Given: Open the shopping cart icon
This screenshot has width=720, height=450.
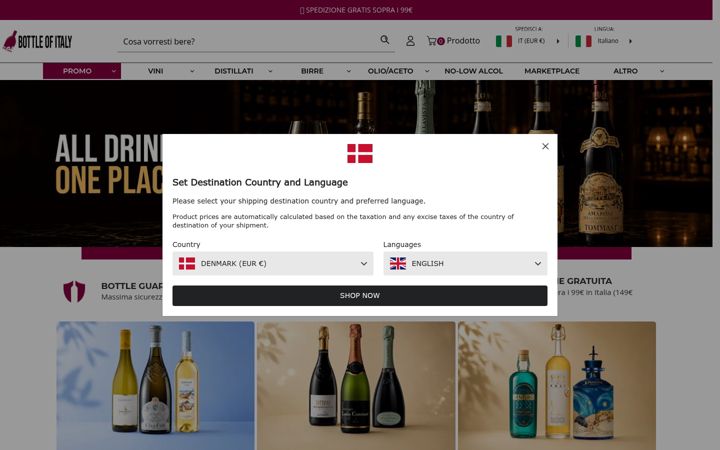Looking at the screenshot, I should point(432,41).
